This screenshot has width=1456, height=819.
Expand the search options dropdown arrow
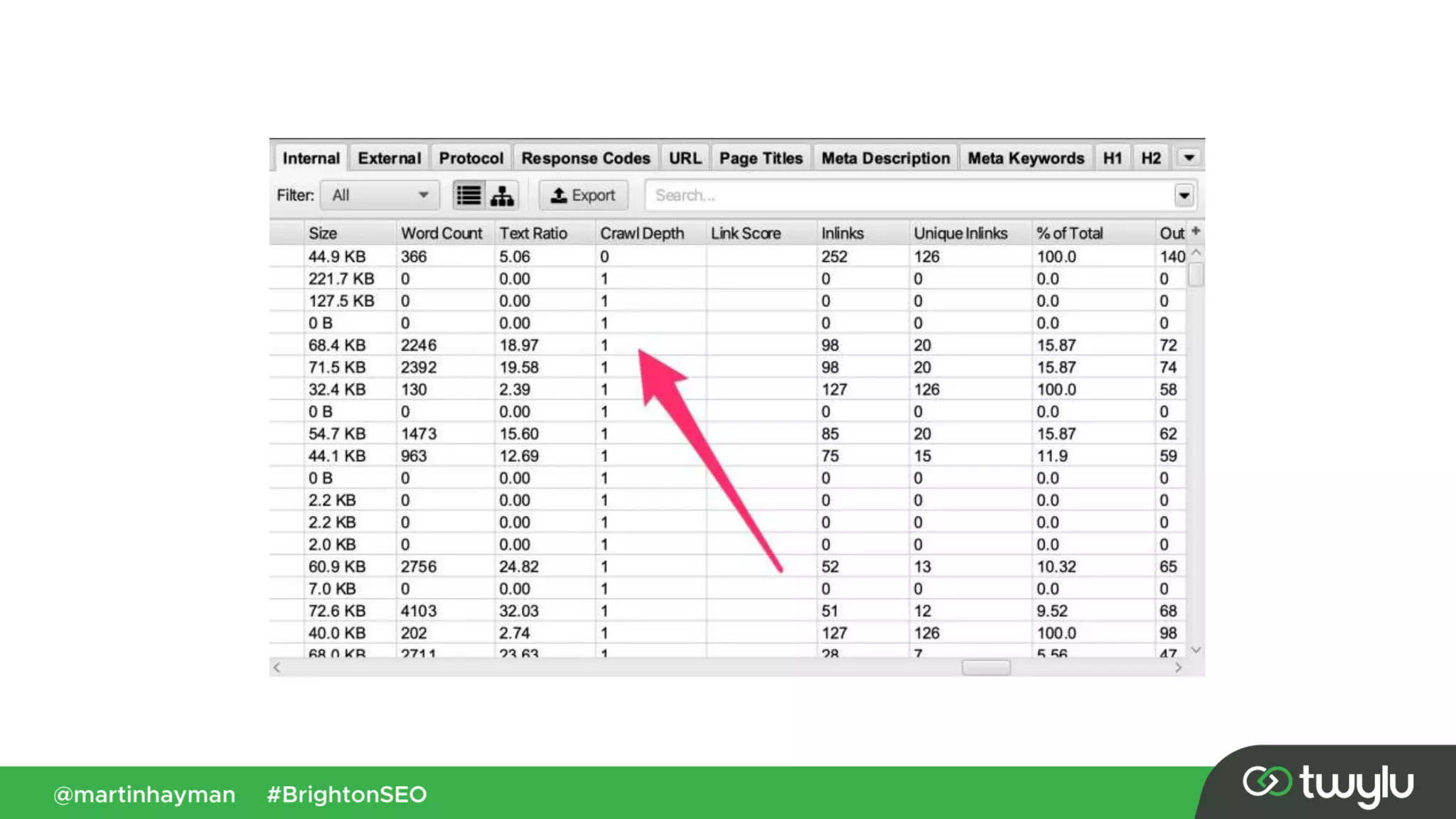tap(1184, 196)
